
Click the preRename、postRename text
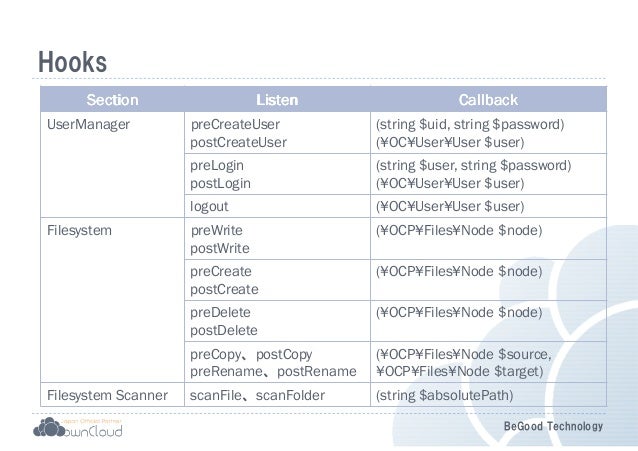273,371
